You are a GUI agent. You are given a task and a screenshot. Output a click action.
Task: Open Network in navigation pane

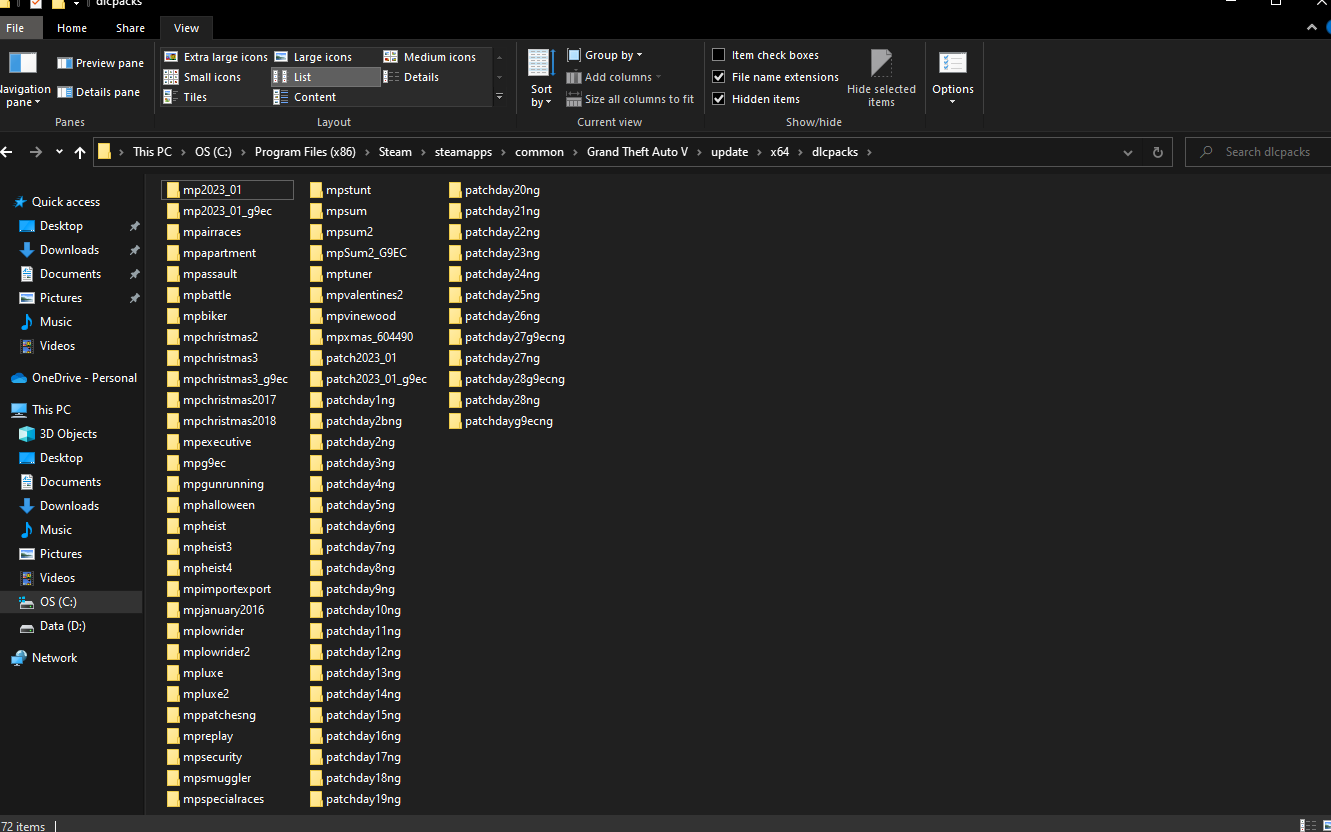point(54,658)
